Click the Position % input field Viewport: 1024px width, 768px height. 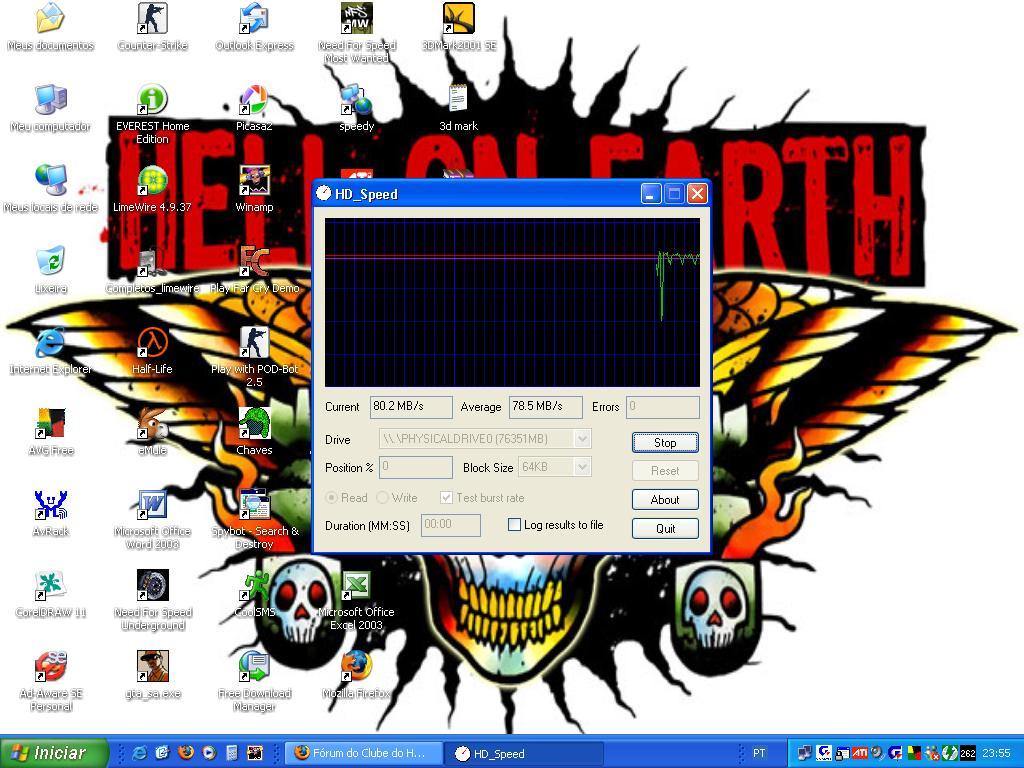415,467
